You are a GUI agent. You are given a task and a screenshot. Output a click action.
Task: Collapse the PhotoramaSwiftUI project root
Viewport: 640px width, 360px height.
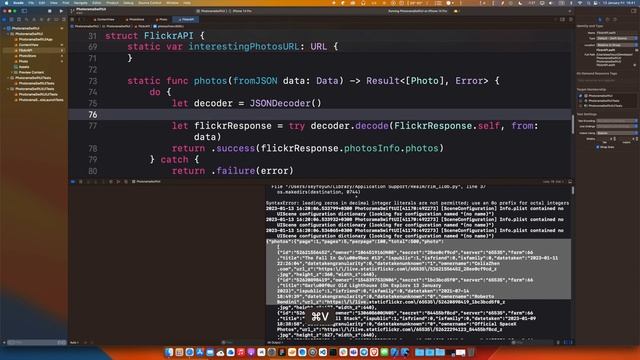click(4, 29)
